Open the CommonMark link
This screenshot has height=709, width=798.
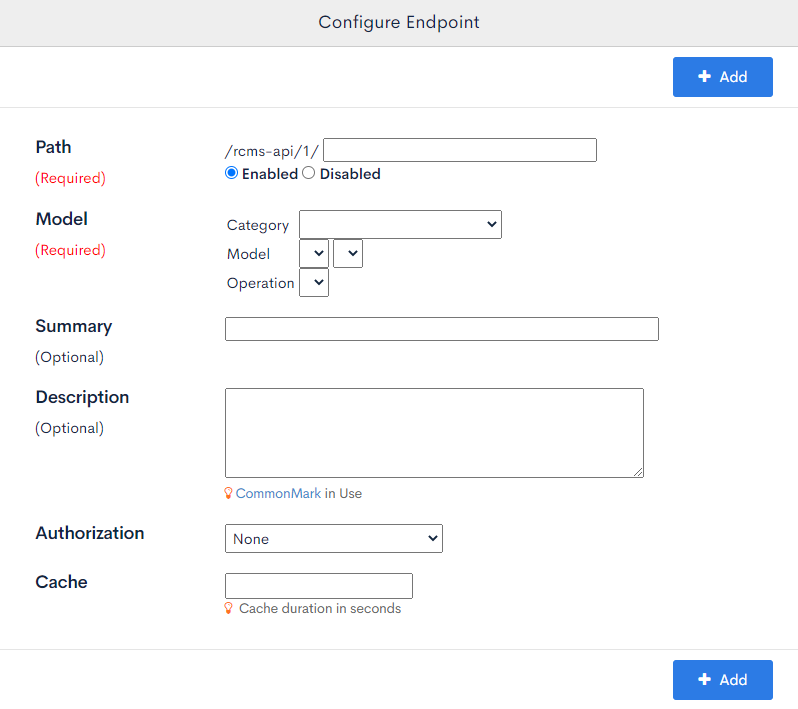pyautogui.click(x=278, y=493)
